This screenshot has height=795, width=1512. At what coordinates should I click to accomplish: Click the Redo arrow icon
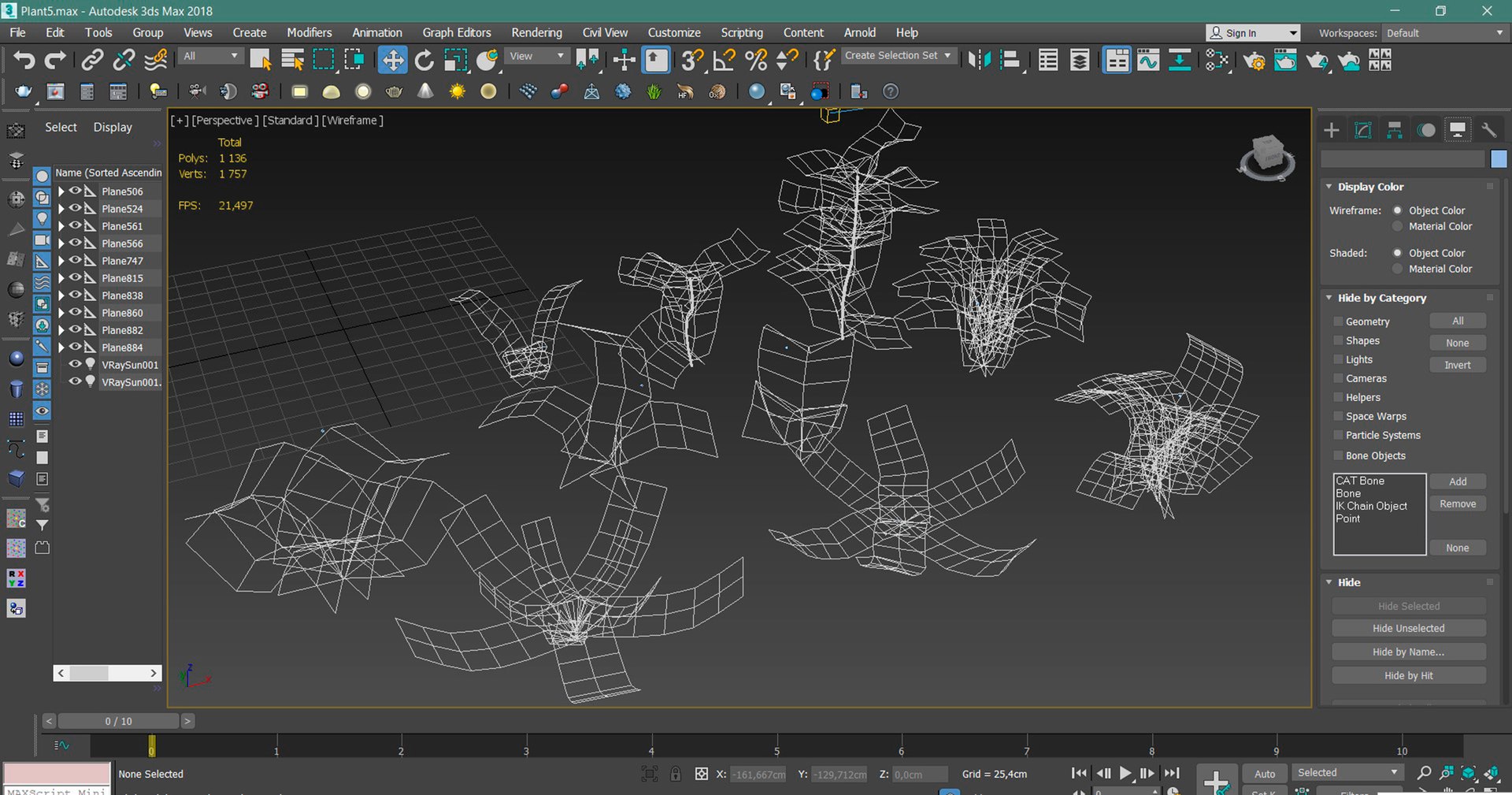coord(55,60)
